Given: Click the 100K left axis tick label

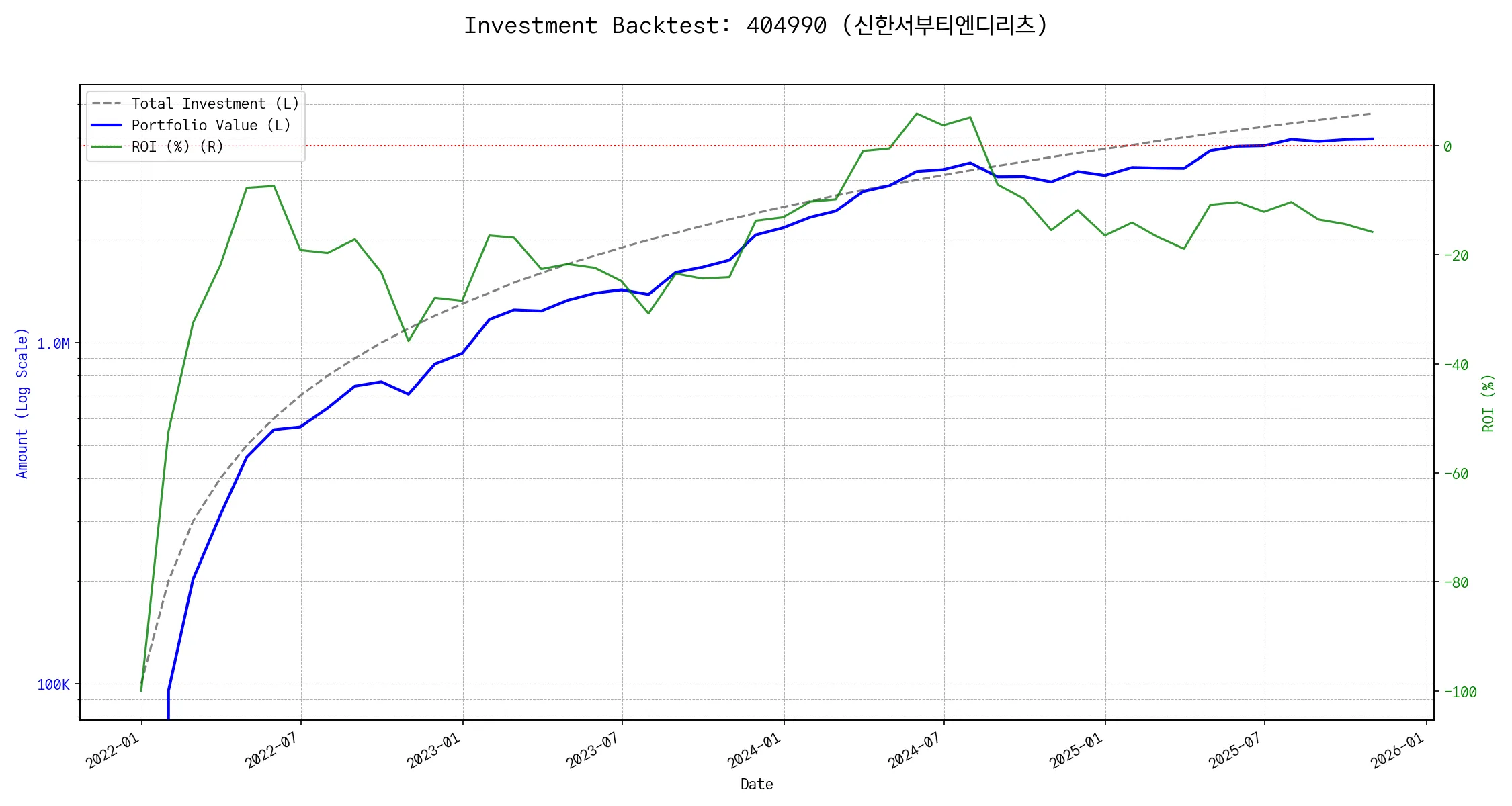Looking at the screenshot, I should [x=53, y=685].
